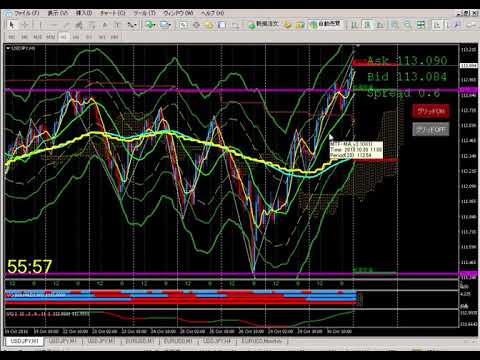Select the trendline drawing tool
Viewport: 480px width, 360px height.
(66, 25)
